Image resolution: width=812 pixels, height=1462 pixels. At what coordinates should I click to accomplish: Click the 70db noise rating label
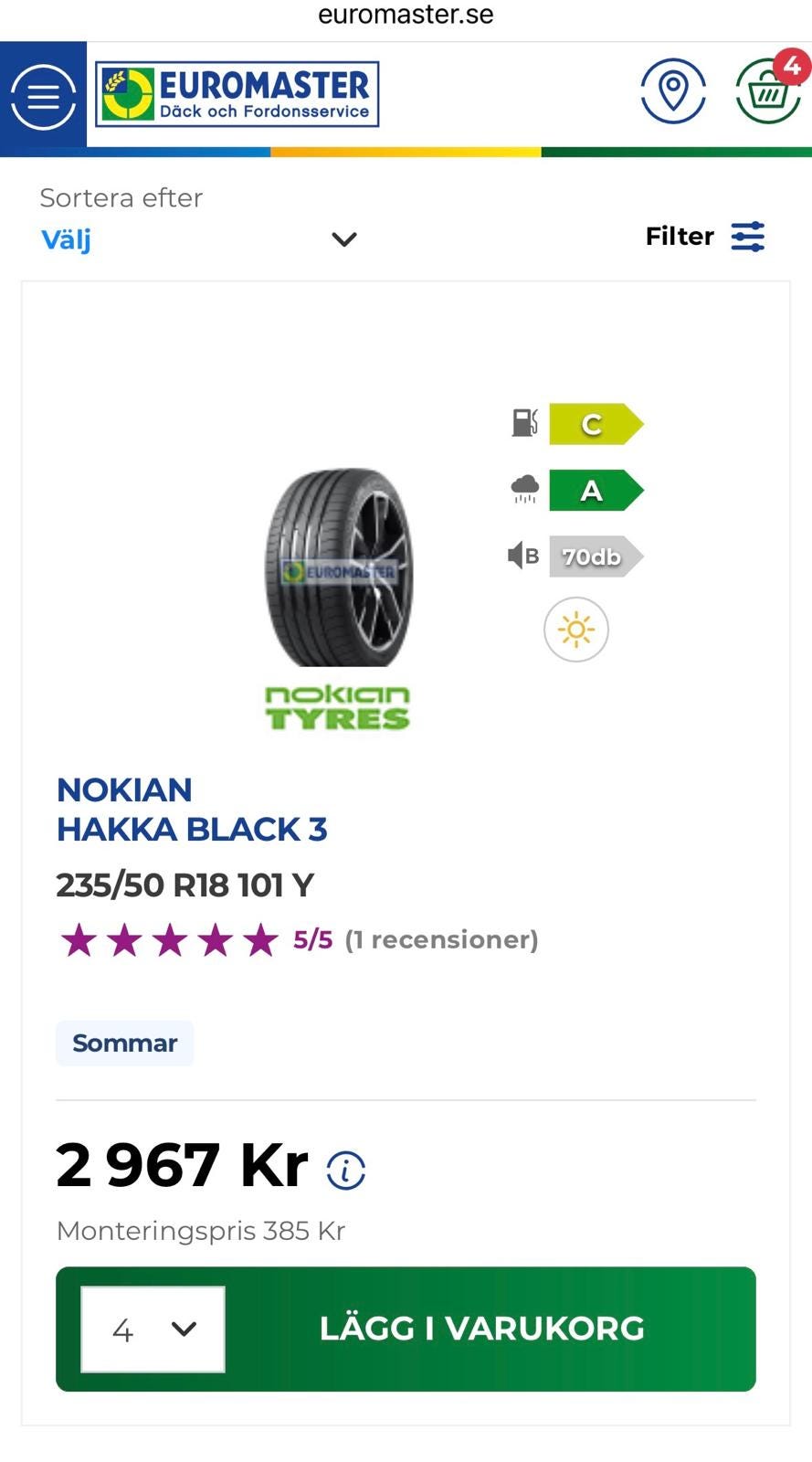[594, 556]
